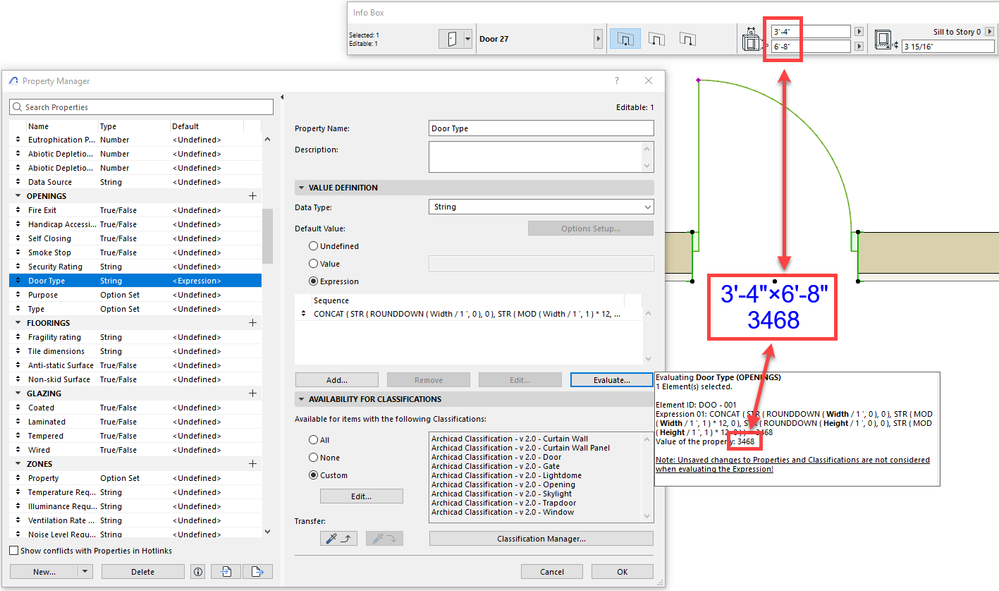
Task: Click the Delete property button
Action: [x=143, y=572]
